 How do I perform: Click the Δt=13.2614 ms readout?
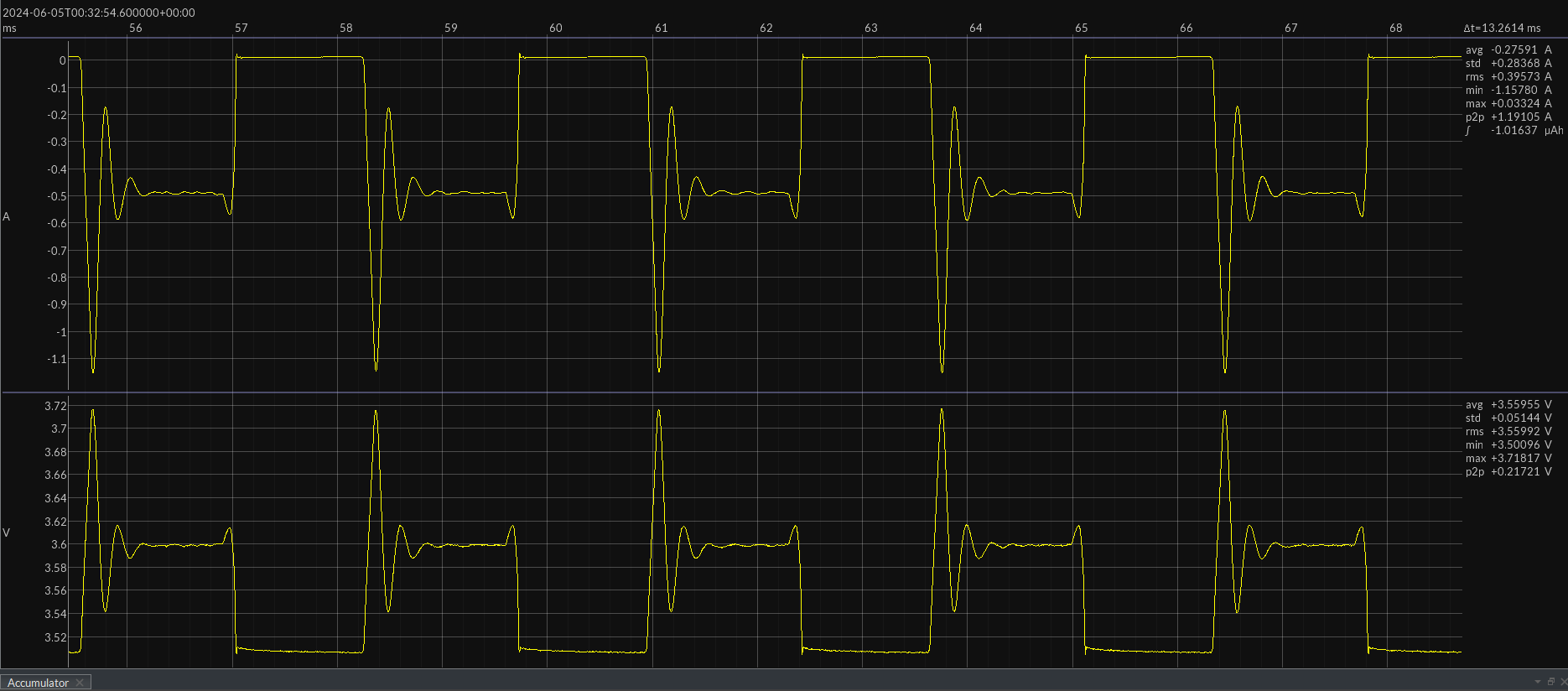pos(1502,28)
